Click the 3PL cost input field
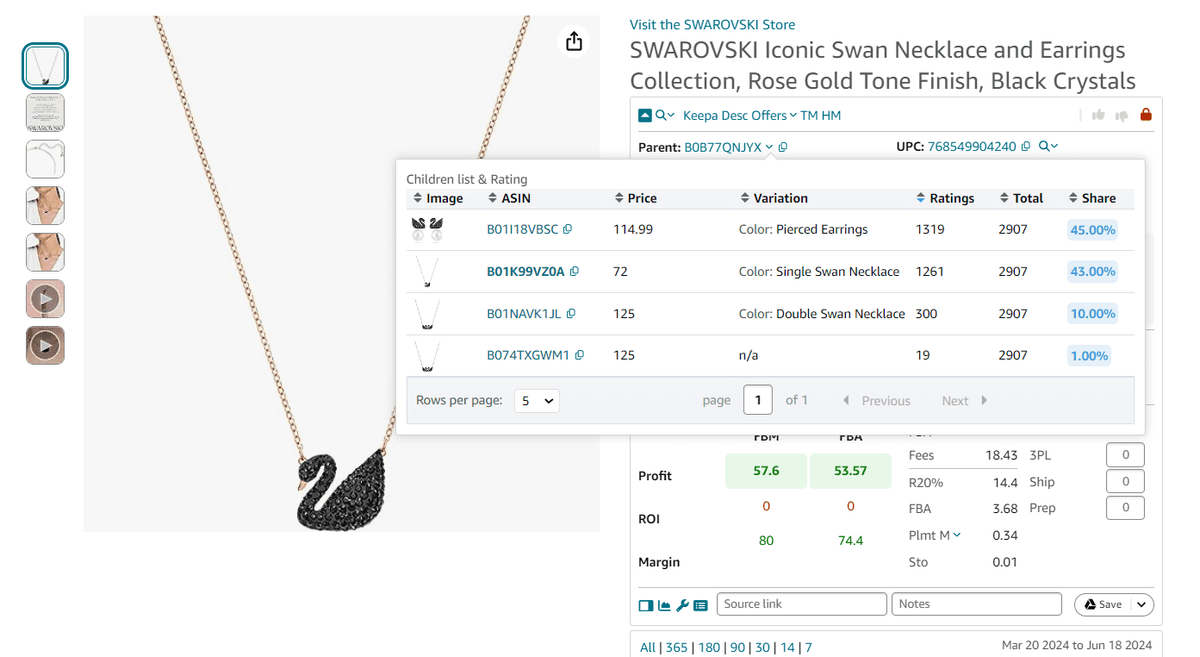The width and height of the screenshot is (1200, 657). coord(1125,455)
